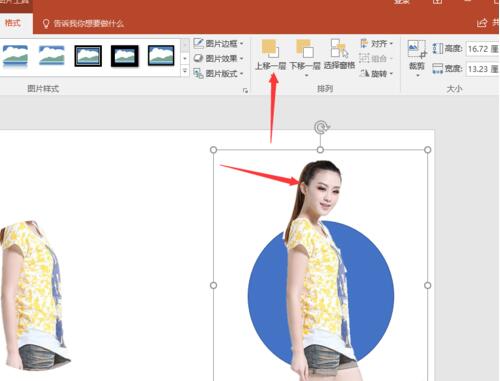
Task: Open the 格式 ribbon tab
Action: click(13, 23)
